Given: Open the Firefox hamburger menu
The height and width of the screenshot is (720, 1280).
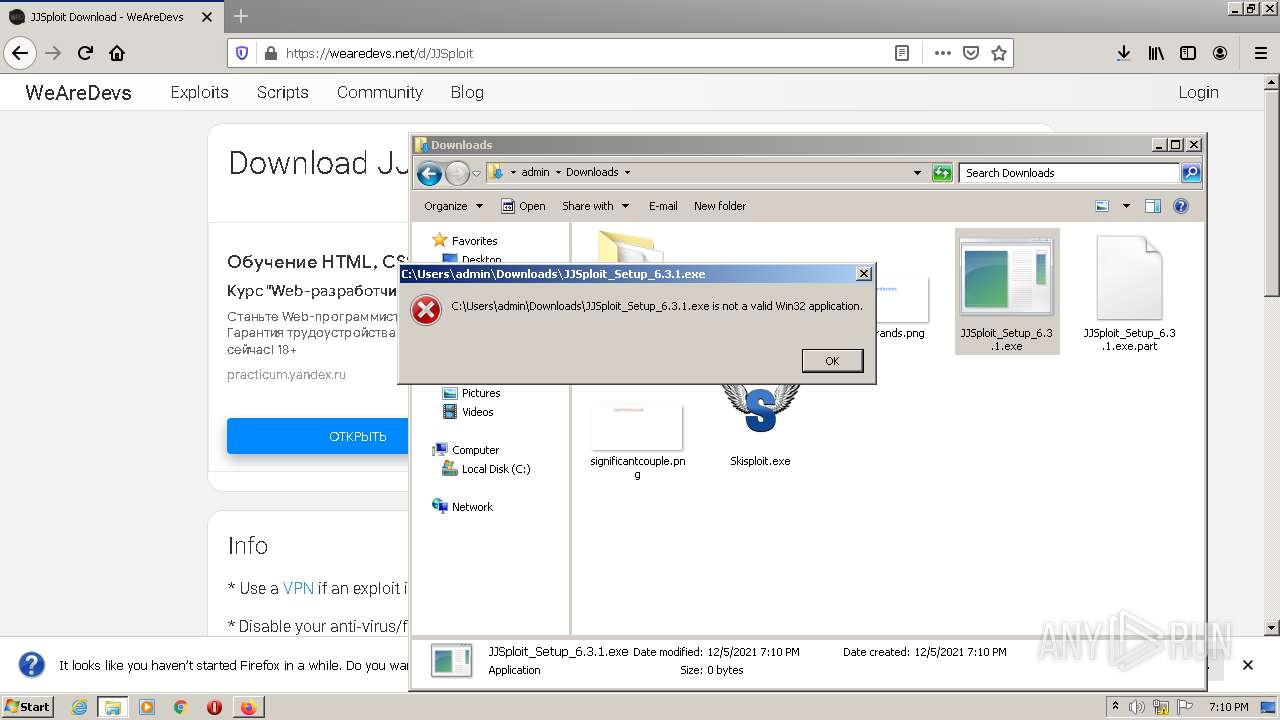Looking at the screenshot, I should coord(1260,53).
